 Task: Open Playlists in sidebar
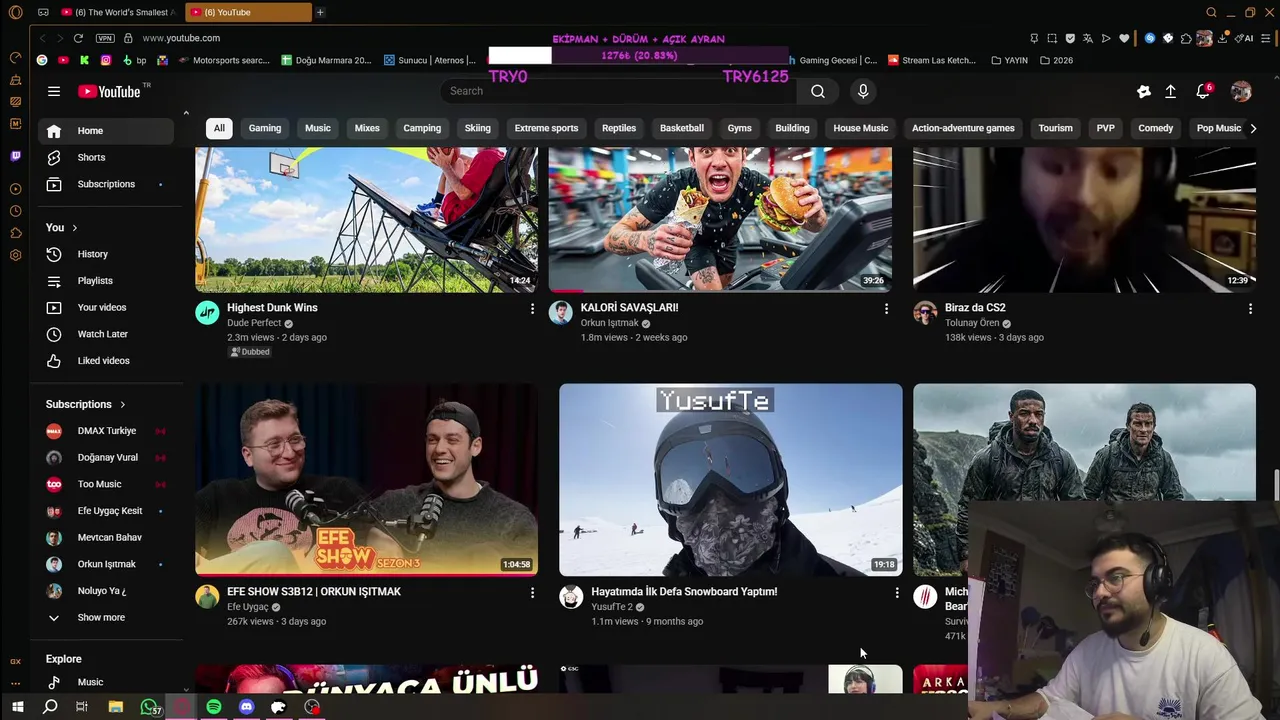point(106,281)
